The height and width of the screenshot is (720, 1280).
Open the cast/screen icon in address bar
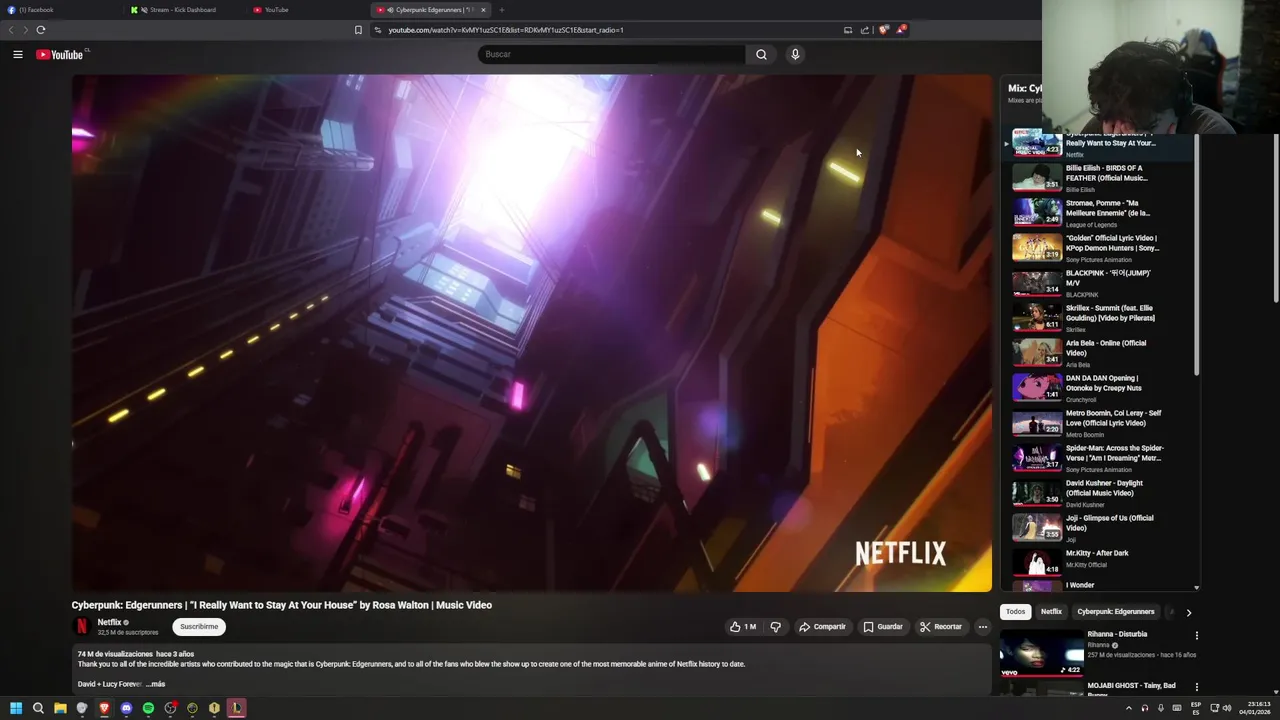(848, 30)
